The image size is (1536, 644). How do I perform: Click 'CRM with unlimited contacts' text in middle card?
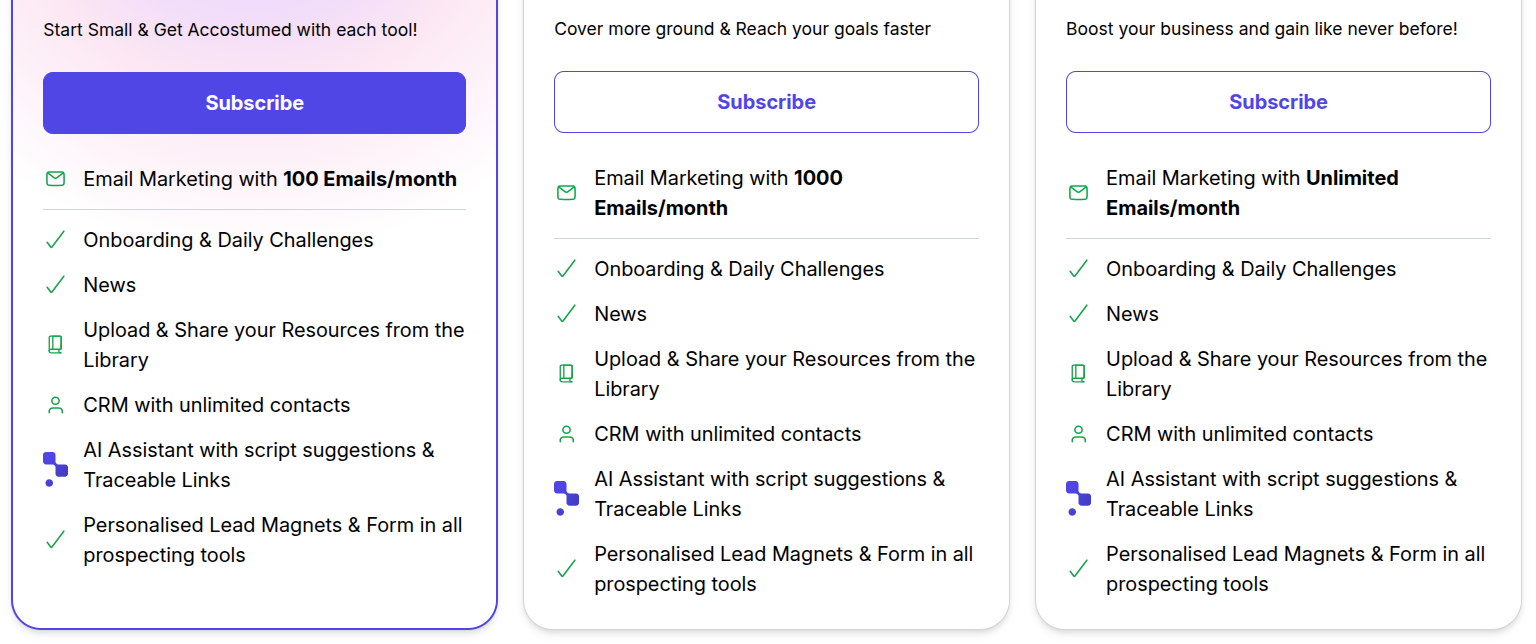tap(728, 434)
